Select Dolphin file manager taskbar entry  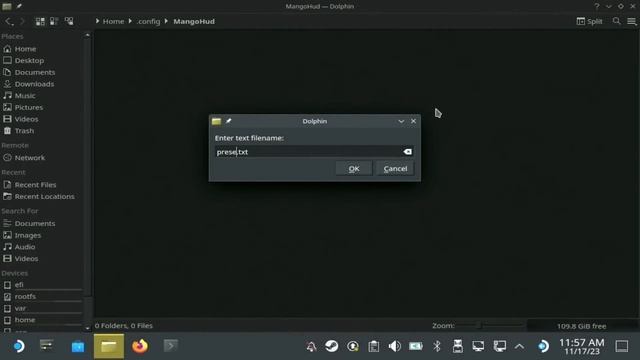click(109, 346)
